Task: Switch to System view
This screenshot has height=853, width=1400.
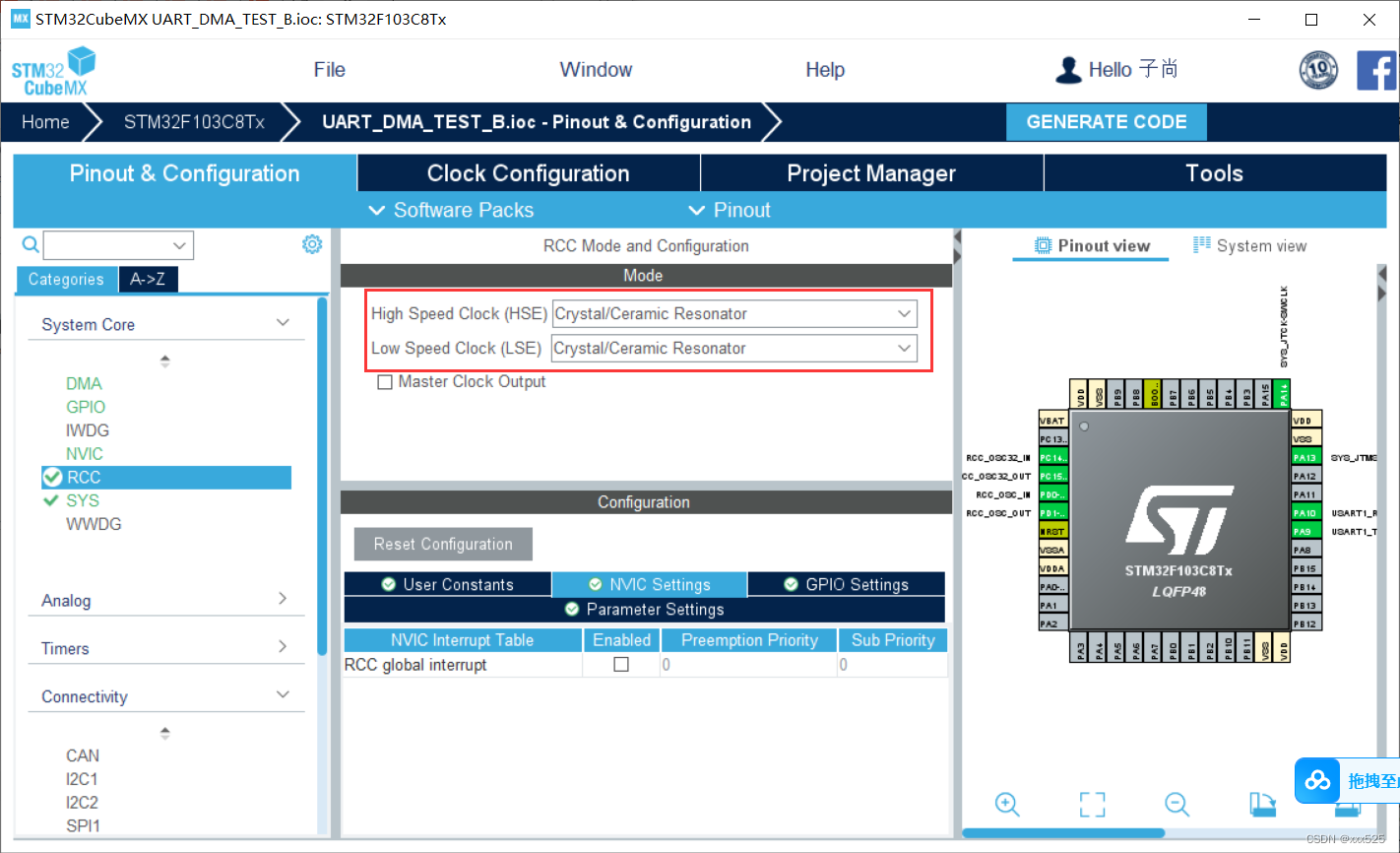Action: 1250,245
